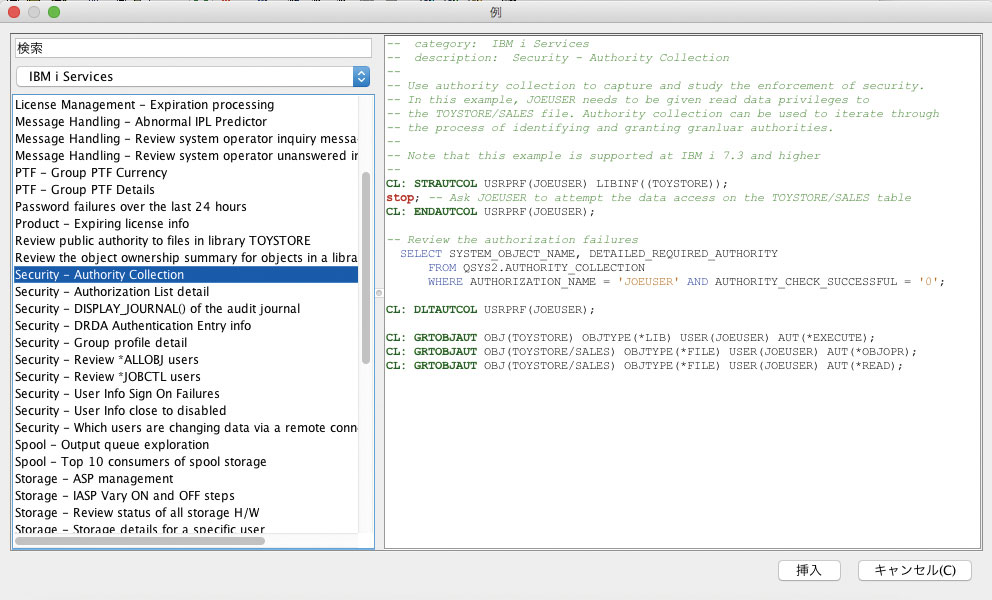Click the search input field
The width and height of the screenshot is (992, 600).
coord(192,48)
